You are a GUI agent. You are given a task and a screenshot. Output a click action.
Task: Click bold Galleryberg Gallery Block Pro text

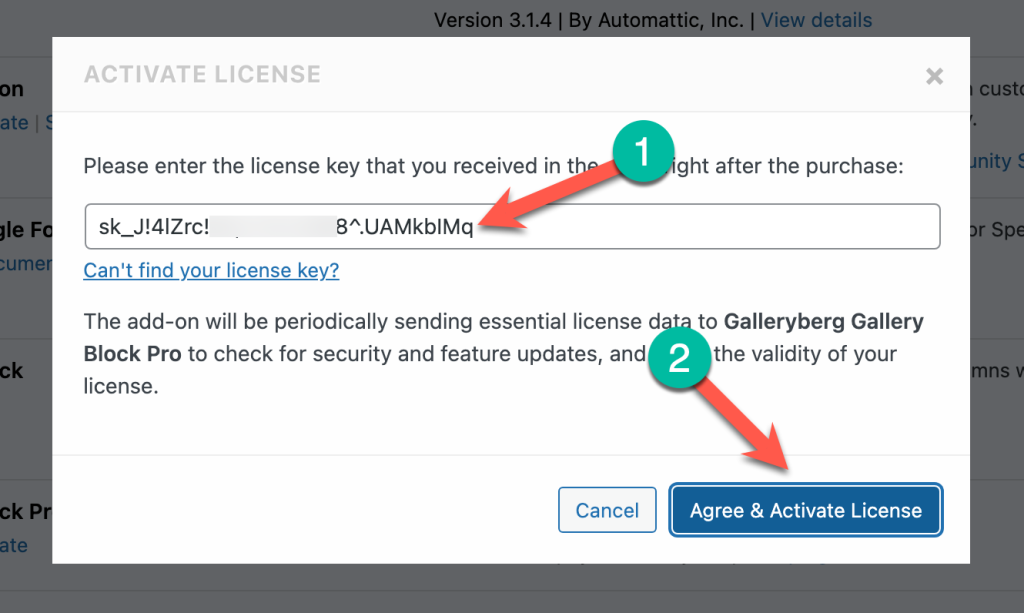pos(822,322)
